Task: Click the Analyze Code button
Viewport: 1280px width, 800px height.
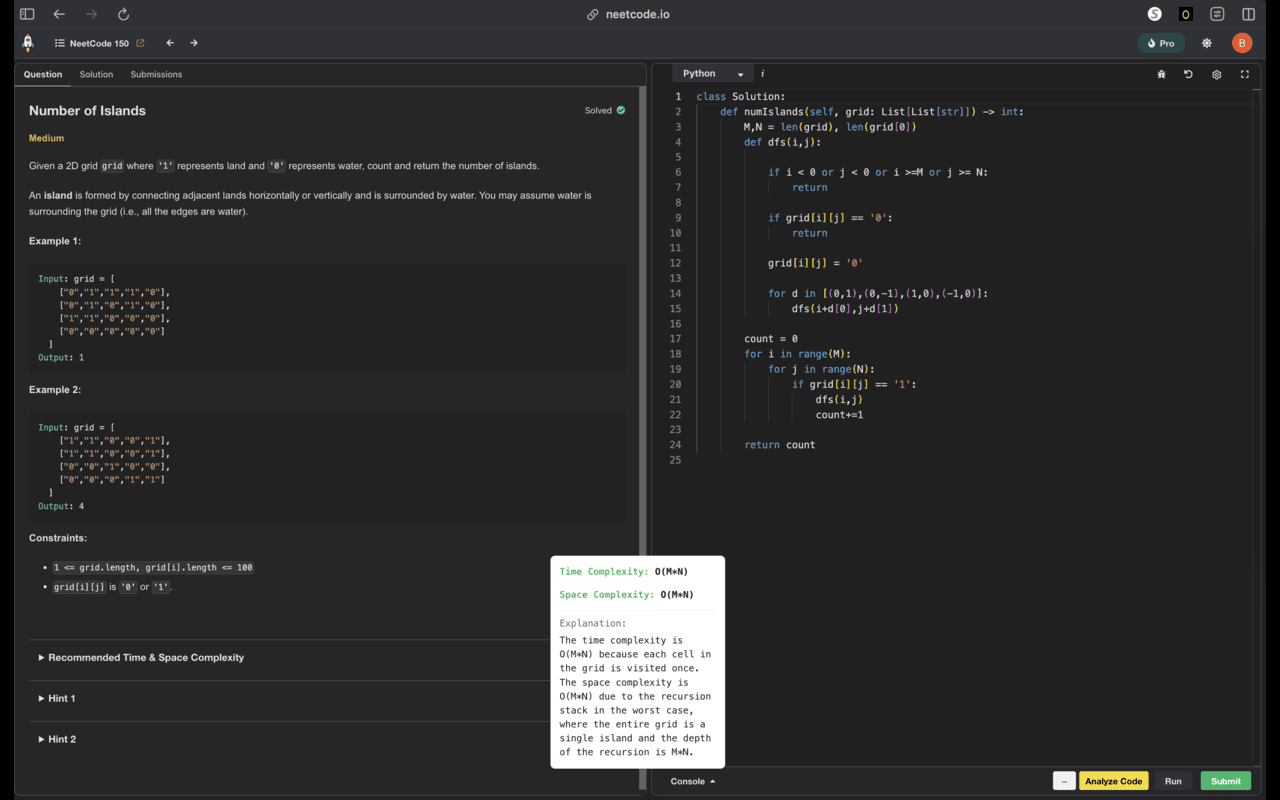Action: pos(1114,781)
